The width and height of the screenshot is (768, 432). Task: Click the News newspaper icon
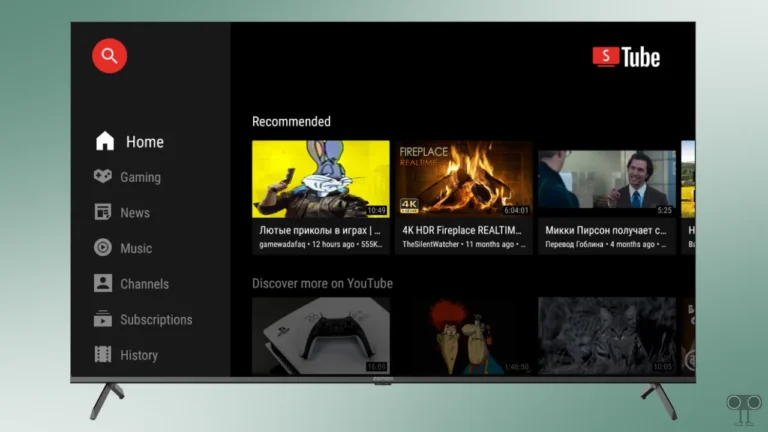pos(103,212)
